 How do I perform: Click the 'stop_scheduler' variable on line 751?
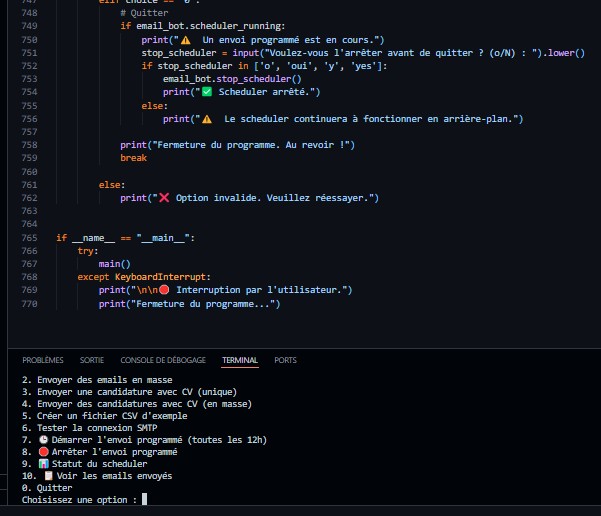pos(179,53)
